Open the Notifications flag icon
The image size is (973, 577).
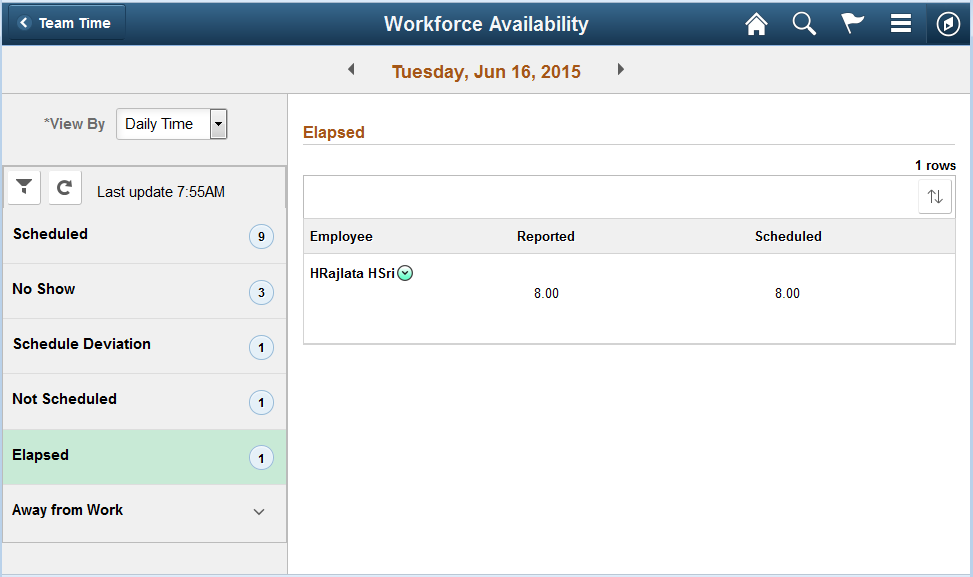click(x=853, y=24)
